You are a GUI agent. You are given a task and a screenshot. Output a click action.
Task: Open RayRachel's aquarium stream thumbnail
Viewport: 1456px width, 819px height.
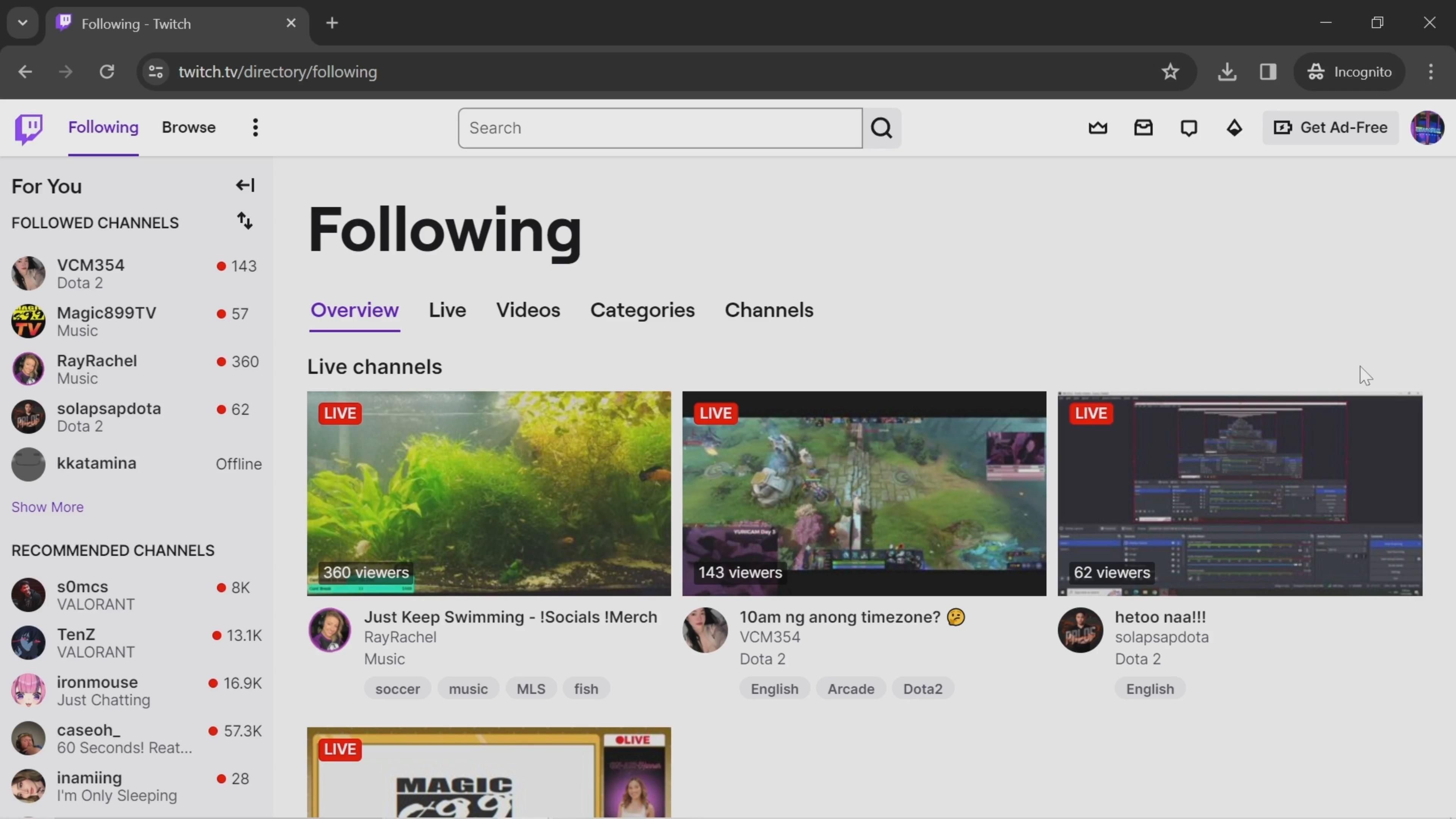488,493
